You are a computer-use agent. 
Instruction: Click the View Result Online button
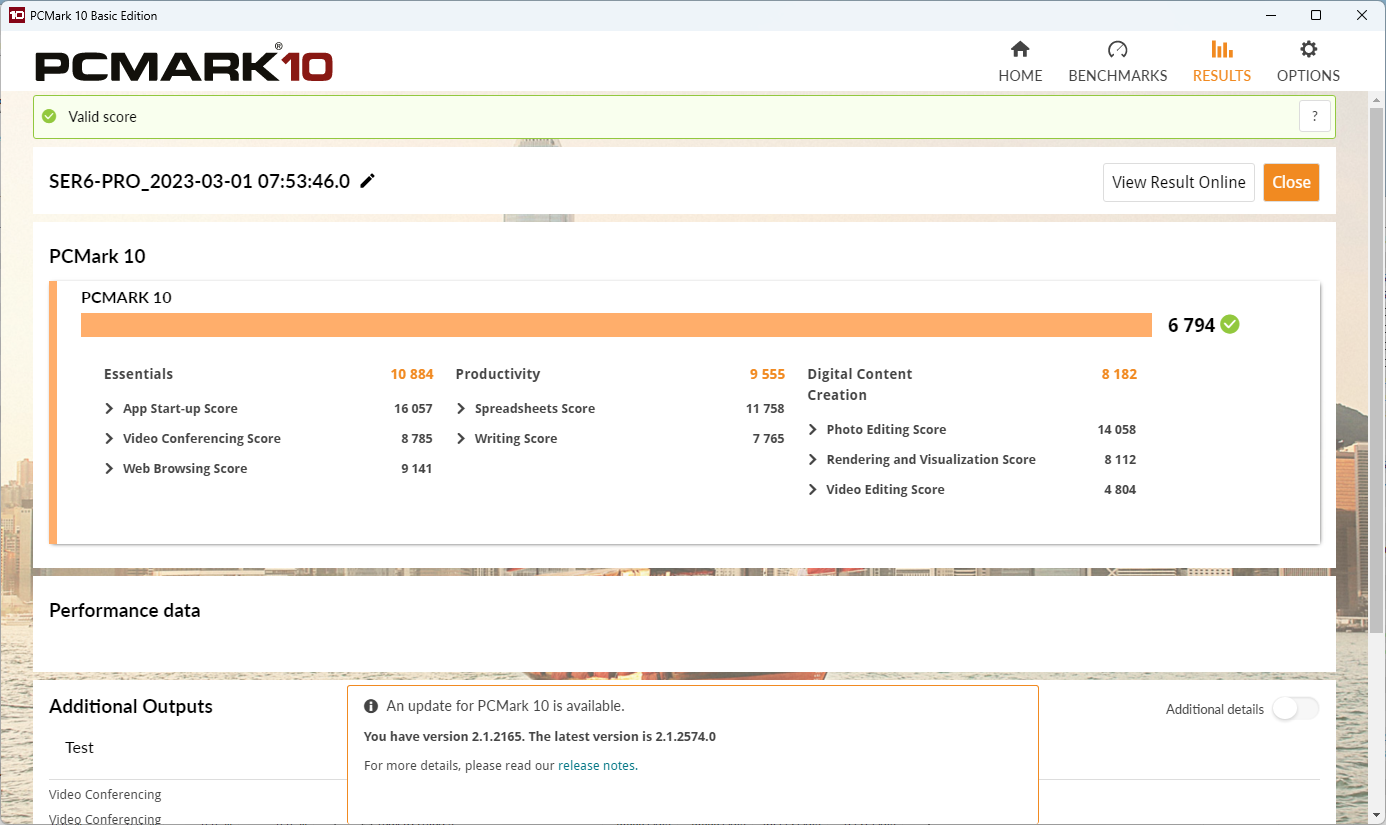pos(1179,182)
